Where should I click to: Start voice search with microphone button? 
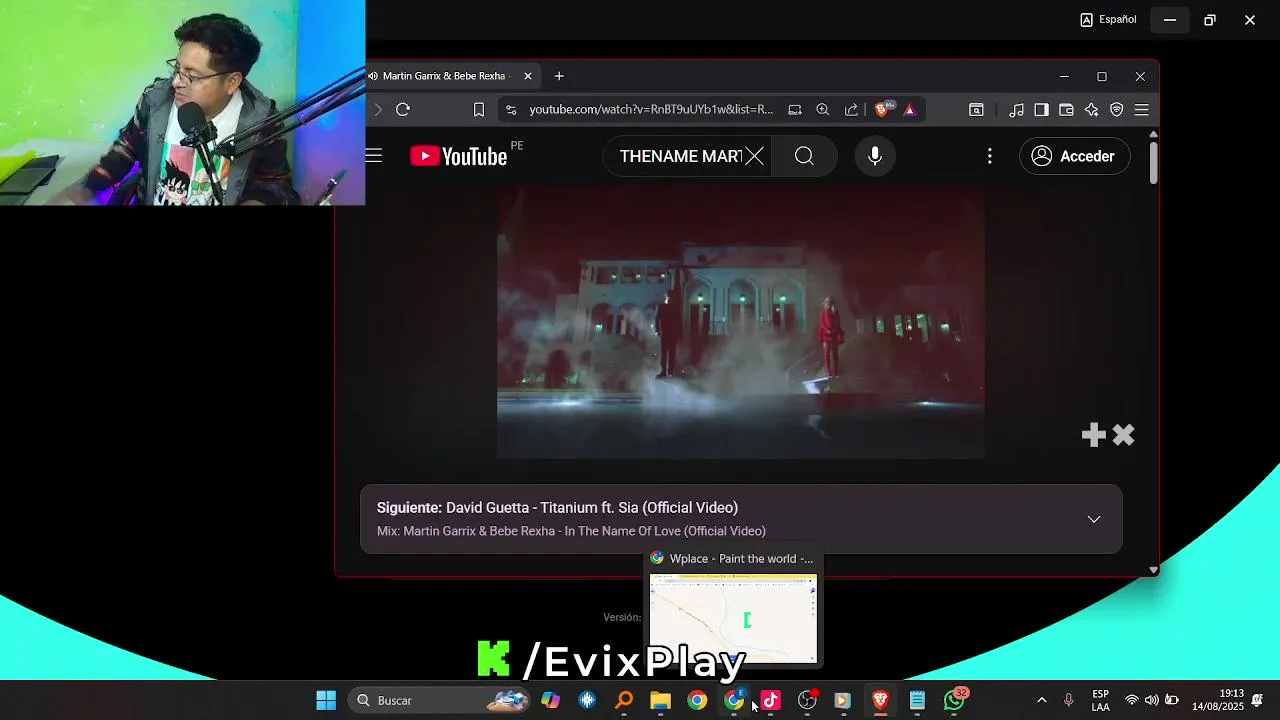tap(875, 156)
